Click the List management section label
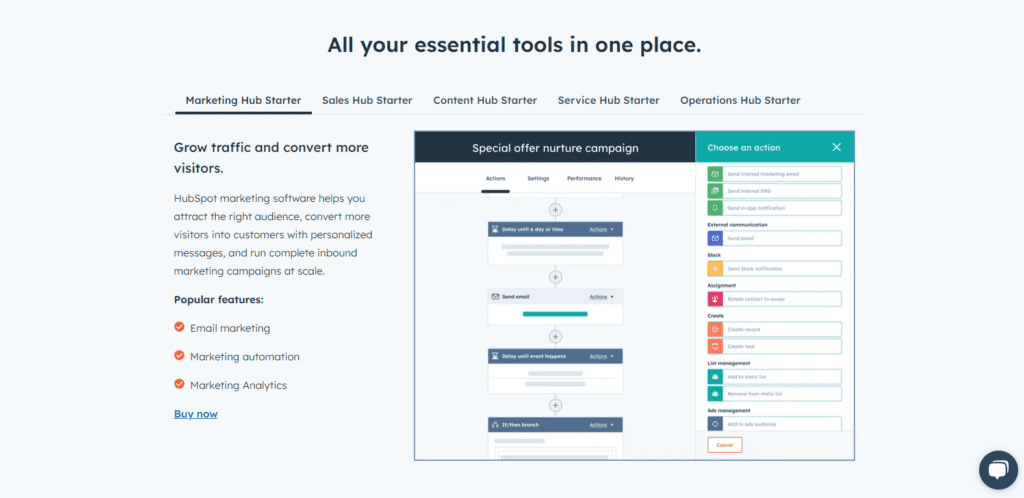The image size is (1024, 498). pyautogui.click(x=729, y=363)
